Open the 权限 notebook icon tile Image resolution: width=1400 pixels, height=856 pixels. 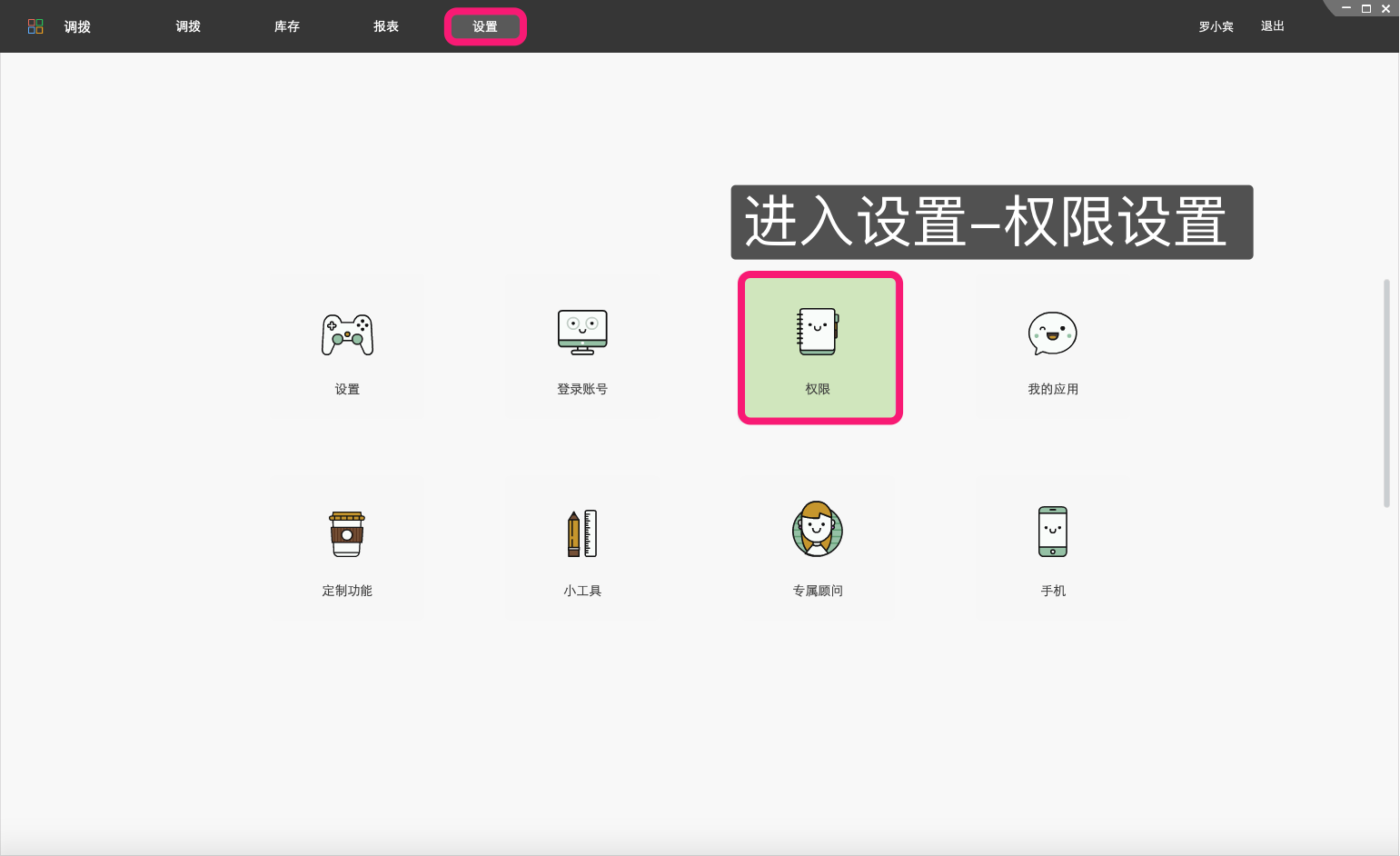coord(819,348)
